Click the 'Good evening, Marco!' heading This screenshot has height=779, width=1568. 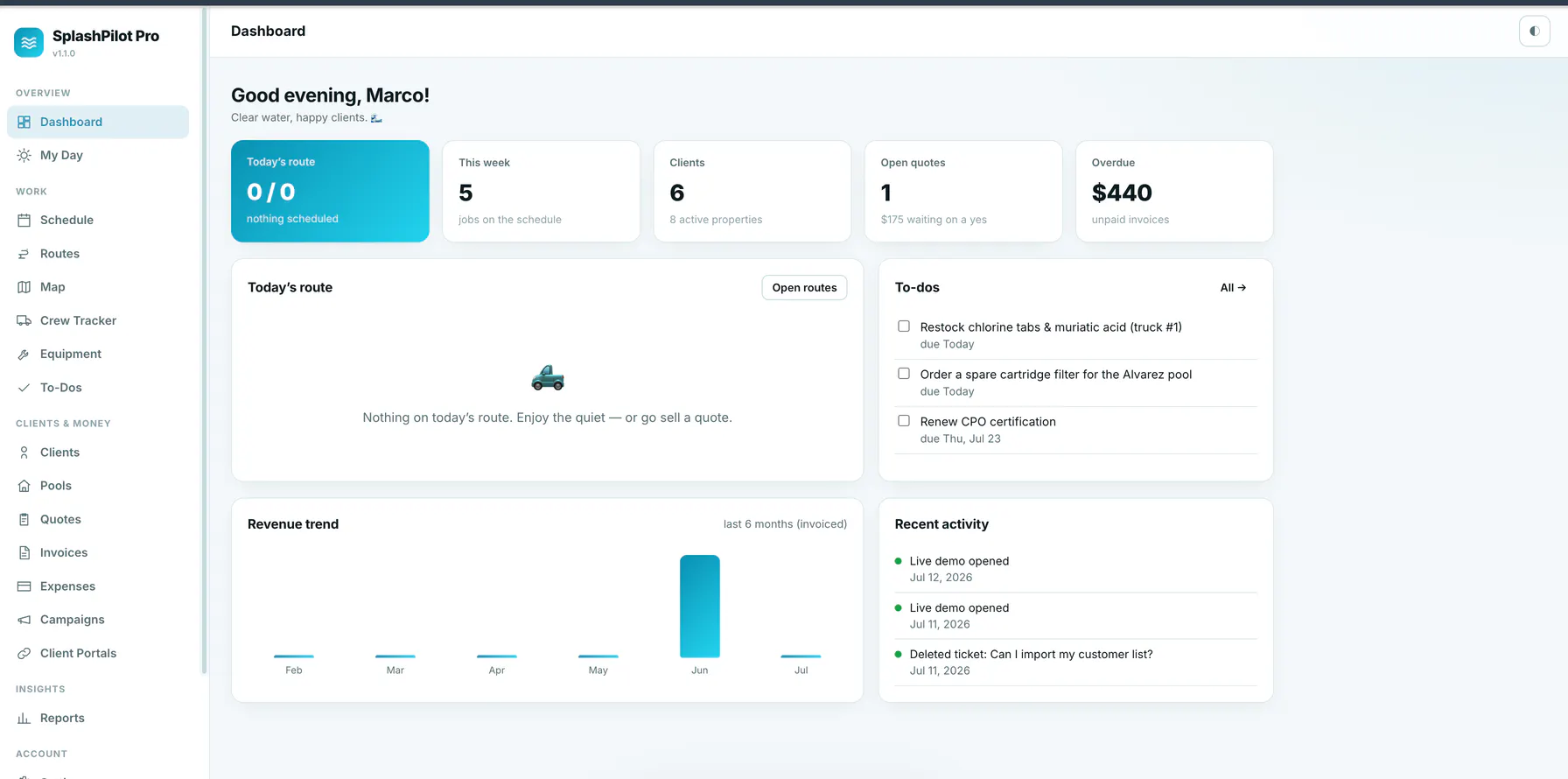[x=330, y=95]
